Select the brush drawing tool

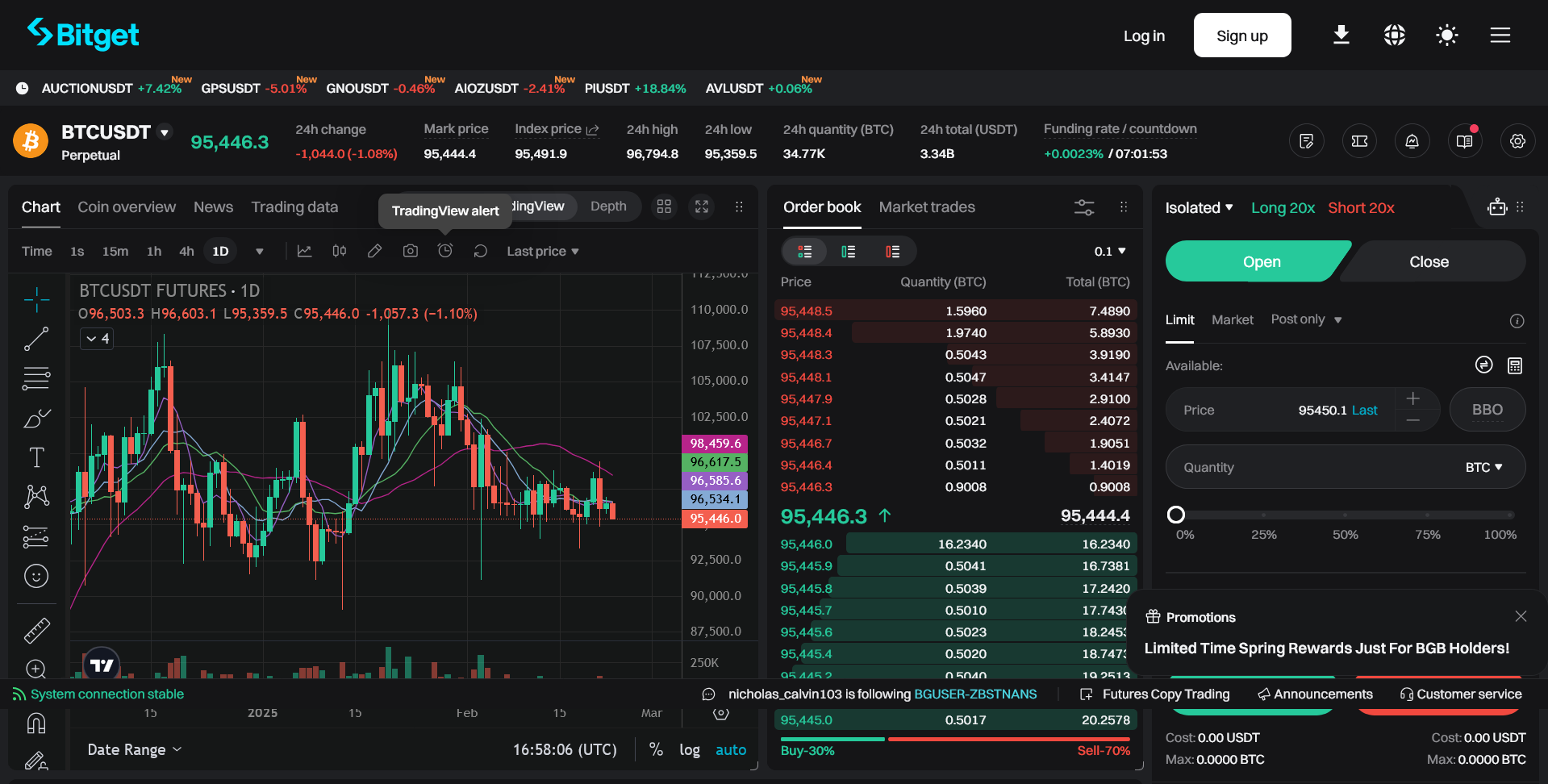(x=36, y=418)
